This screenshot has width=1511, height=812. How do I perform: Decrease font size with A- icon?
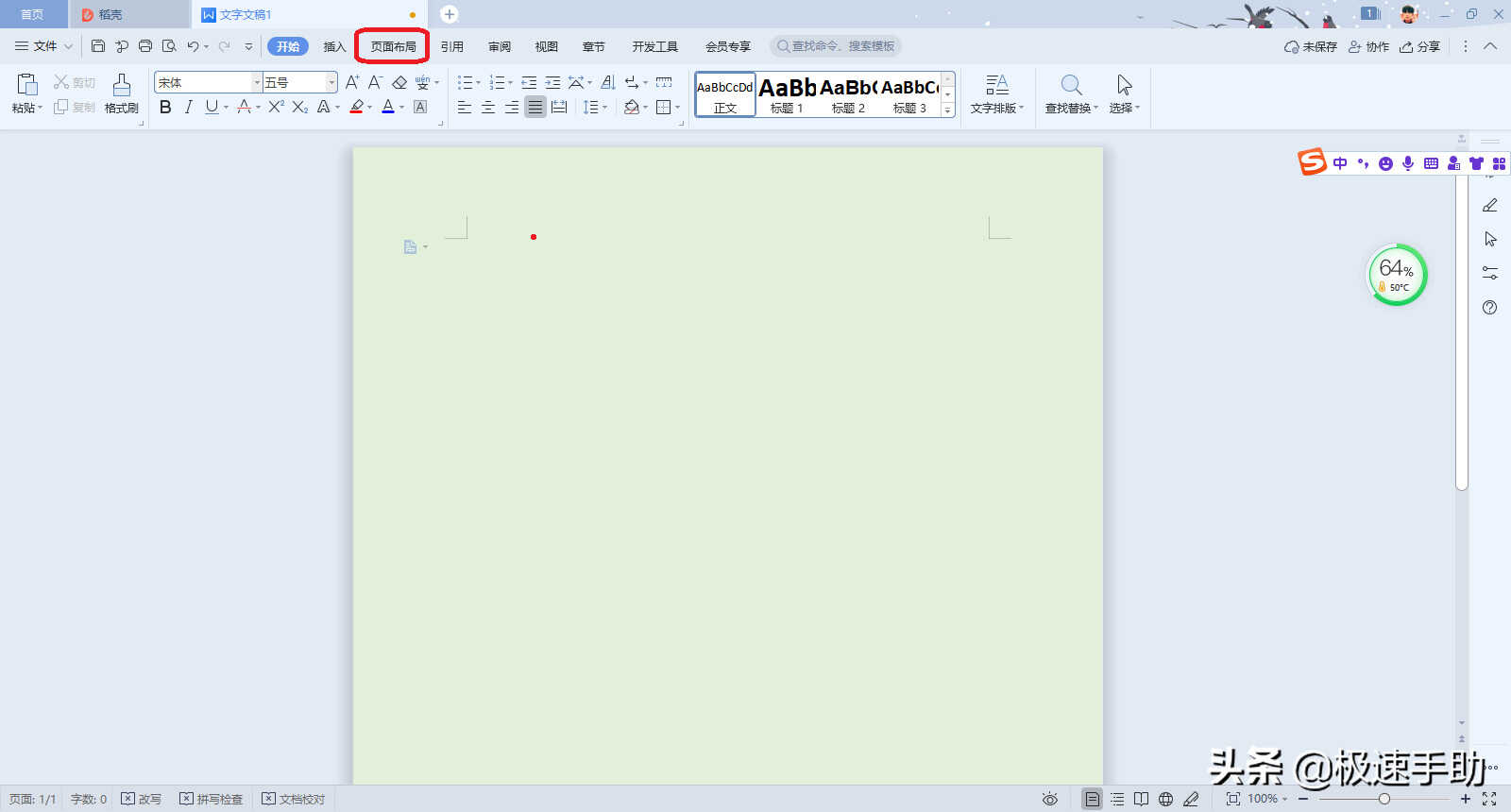375,82
